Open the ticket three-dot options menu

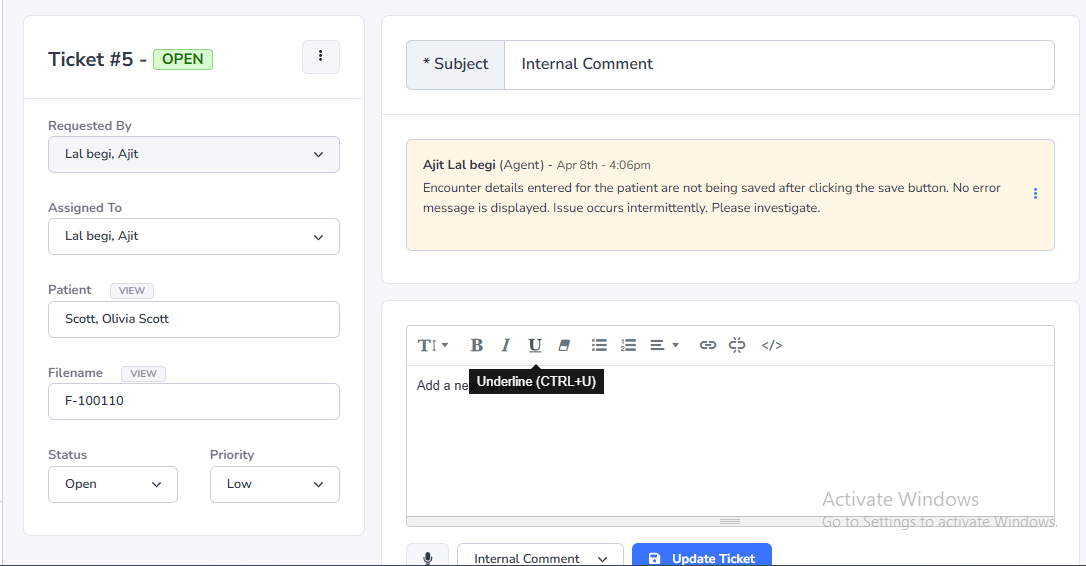(x=320, y=57)
